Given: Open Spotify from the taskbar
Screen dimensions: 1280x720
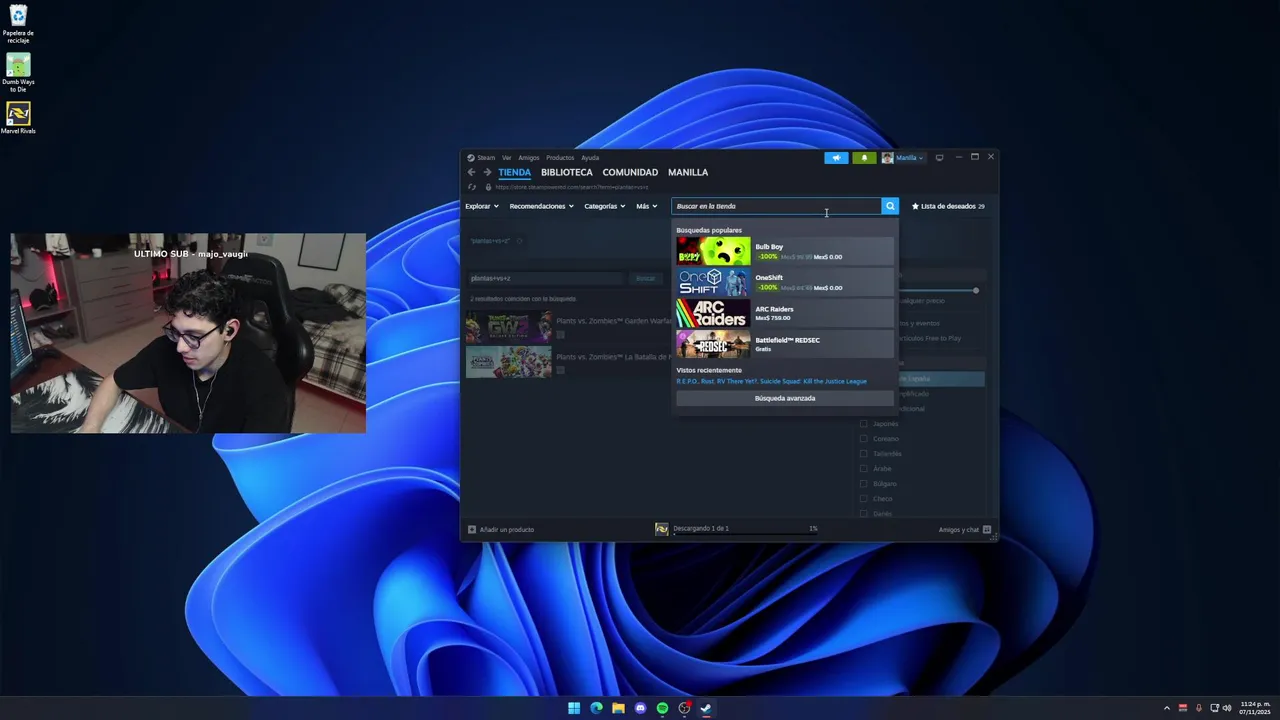Looking at the screenshot, I should click(662, 708).
